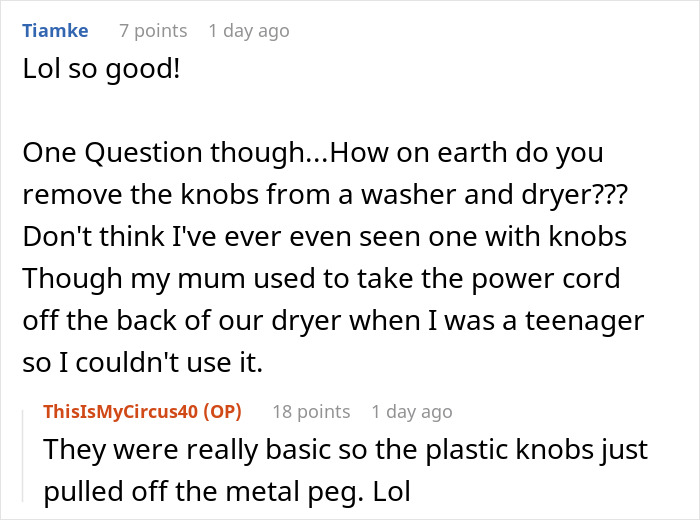The image size is (700, 520).
Task: Click the 7 points score on Tiamke's comment
Action: point(153,31)
